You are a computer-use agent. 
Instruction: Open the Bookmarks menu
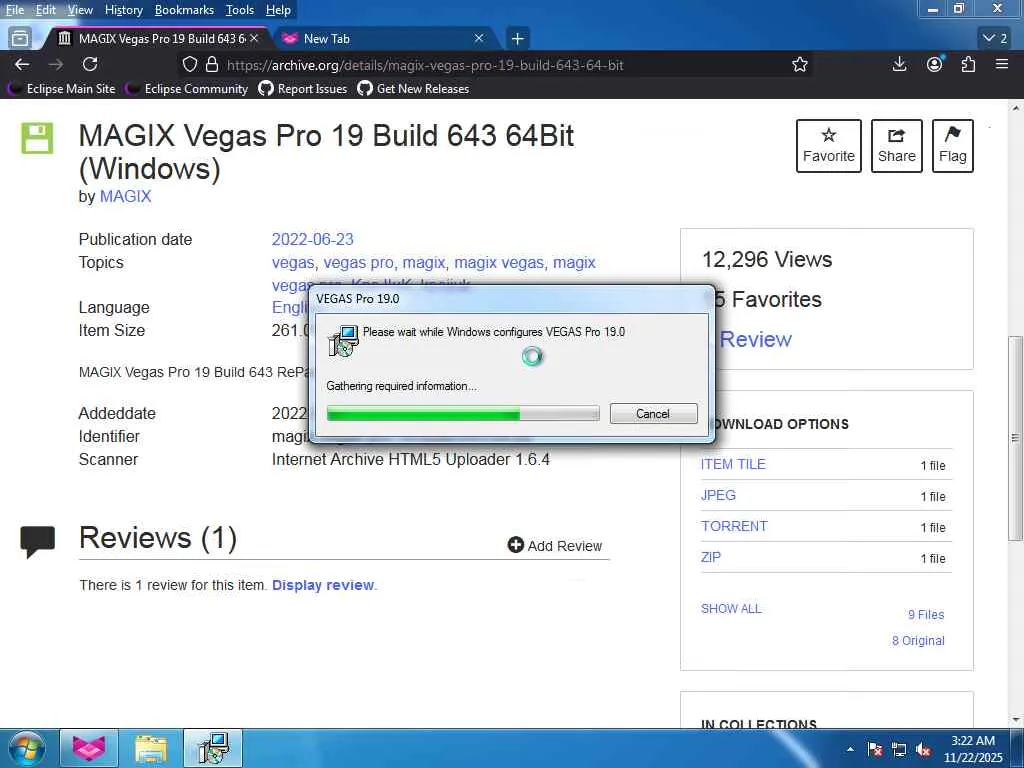coord(184,10)
